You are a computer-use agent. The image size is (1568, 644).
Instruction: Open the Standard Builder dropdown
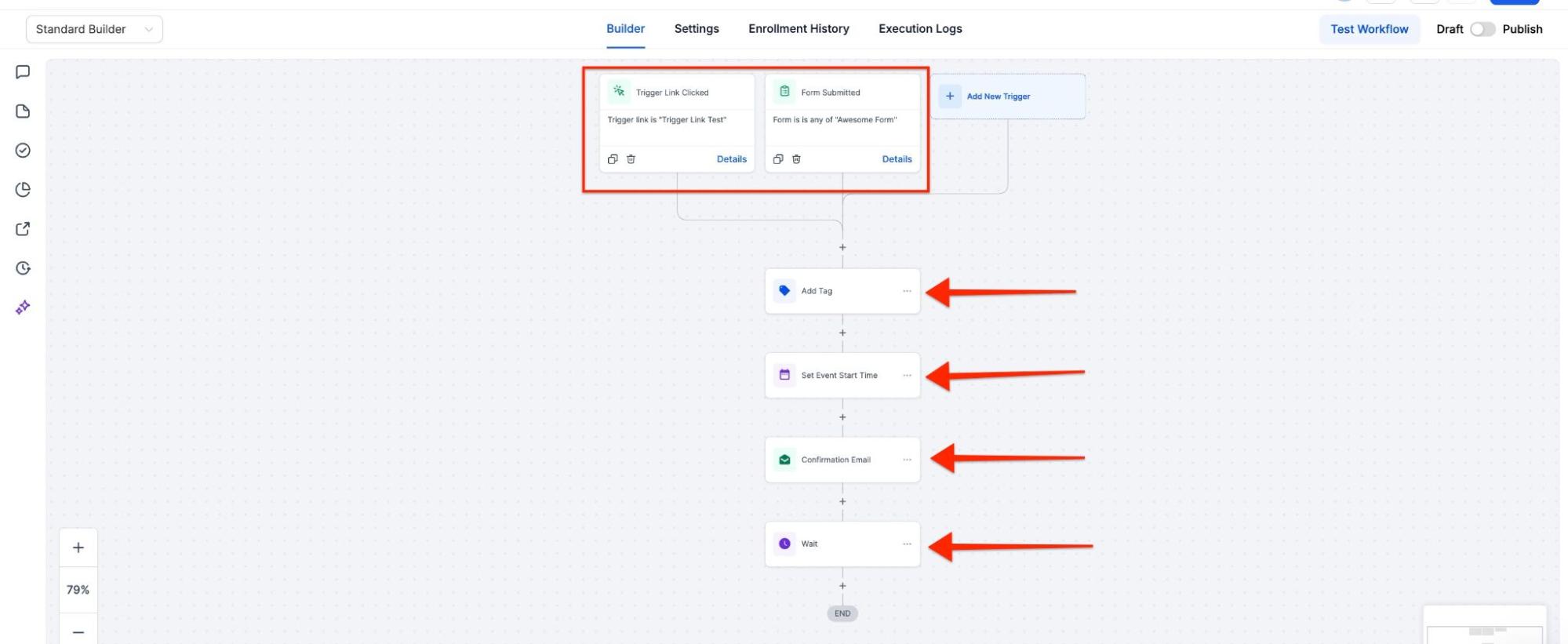[94, 29]
